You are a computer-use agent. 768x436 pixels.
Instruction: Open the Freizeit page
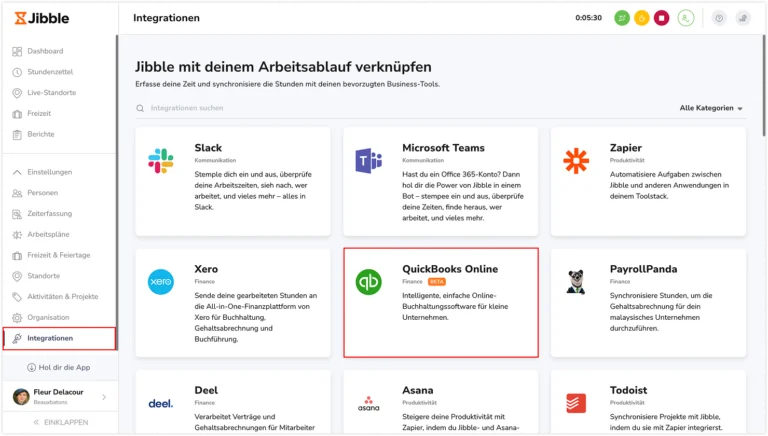point(39,113)
